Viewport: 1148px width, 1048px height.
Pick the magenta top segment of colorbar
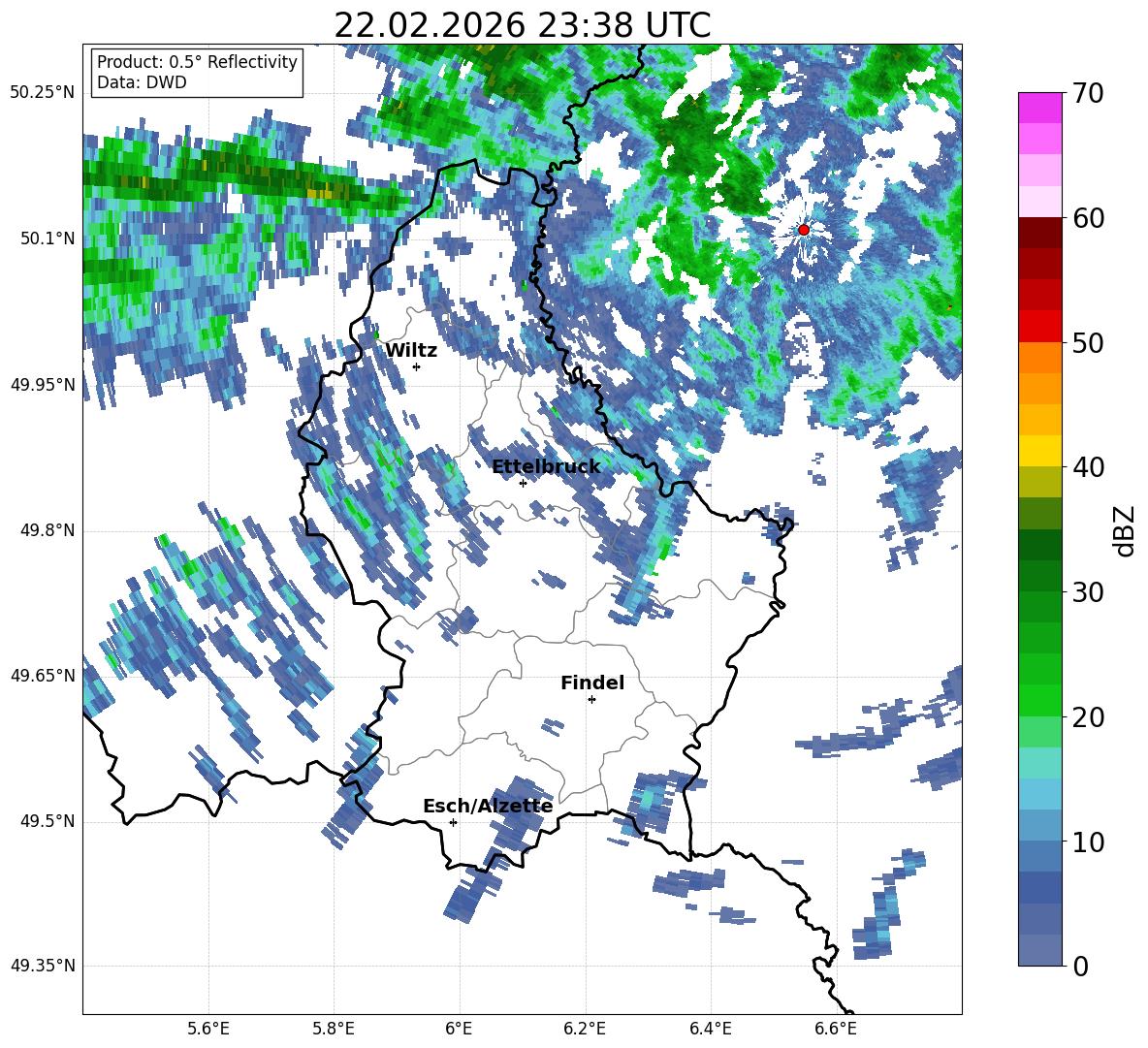click(x=1039, y=108)
